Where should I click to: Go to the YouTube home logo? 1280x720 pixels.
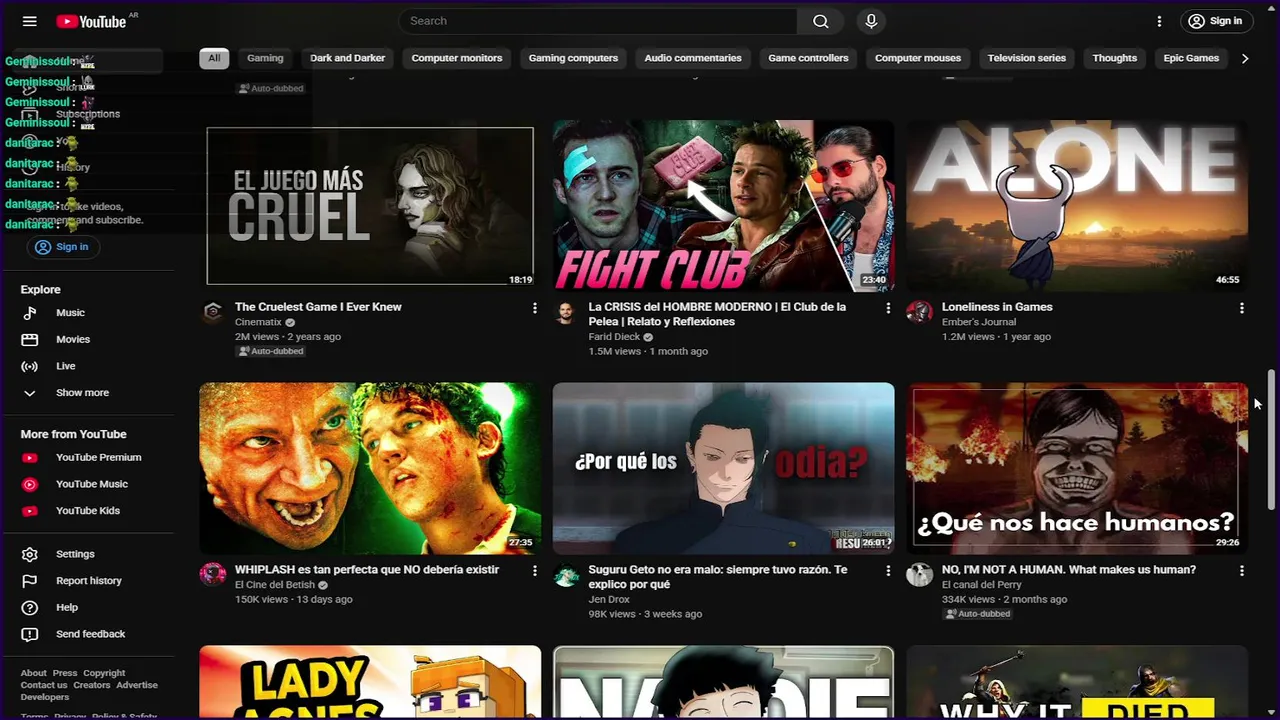(92, 21)
